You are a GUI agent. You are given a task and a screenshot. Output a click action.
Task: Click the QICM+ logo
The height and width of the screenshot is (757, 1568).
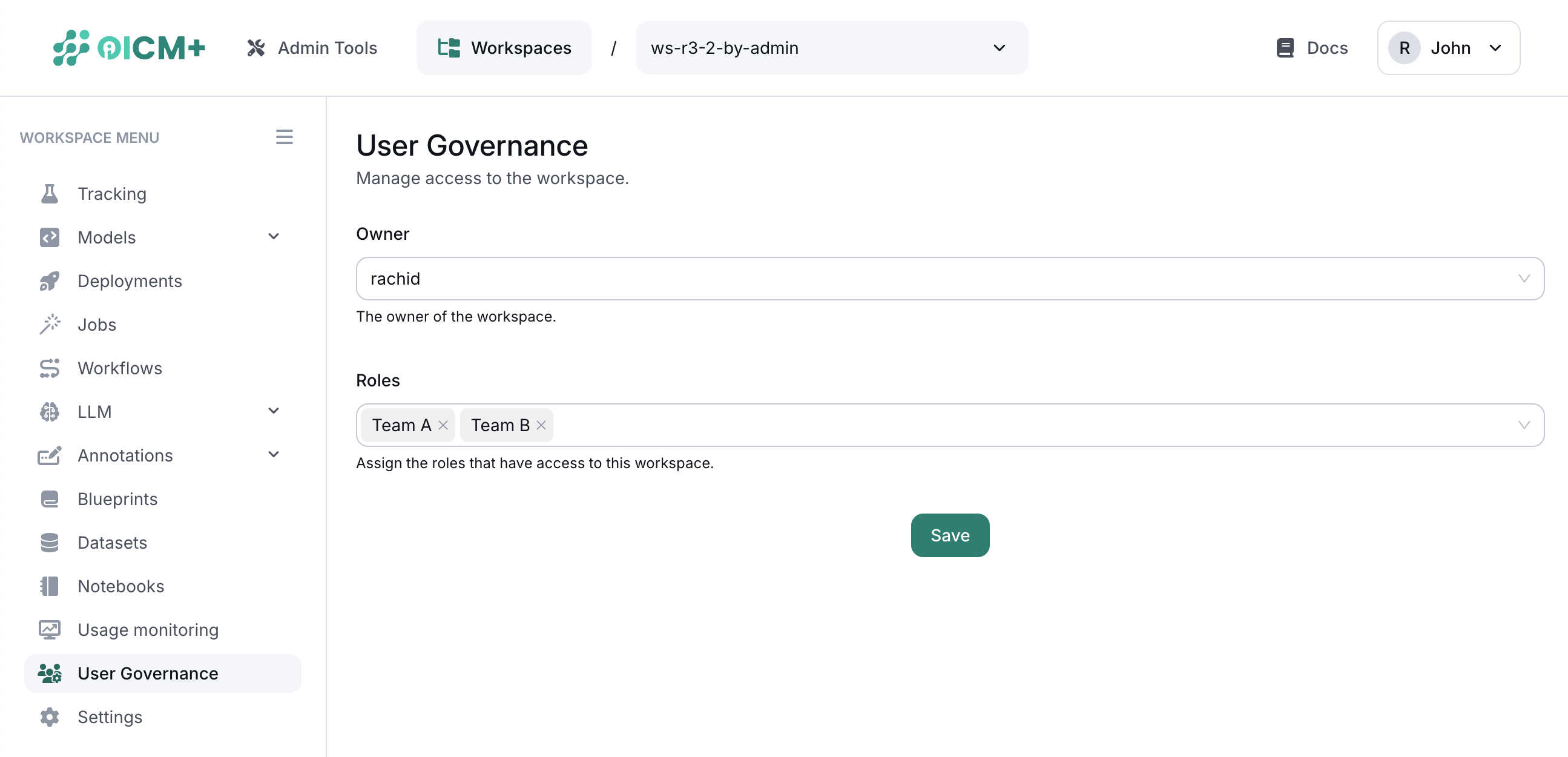[128, 47]
